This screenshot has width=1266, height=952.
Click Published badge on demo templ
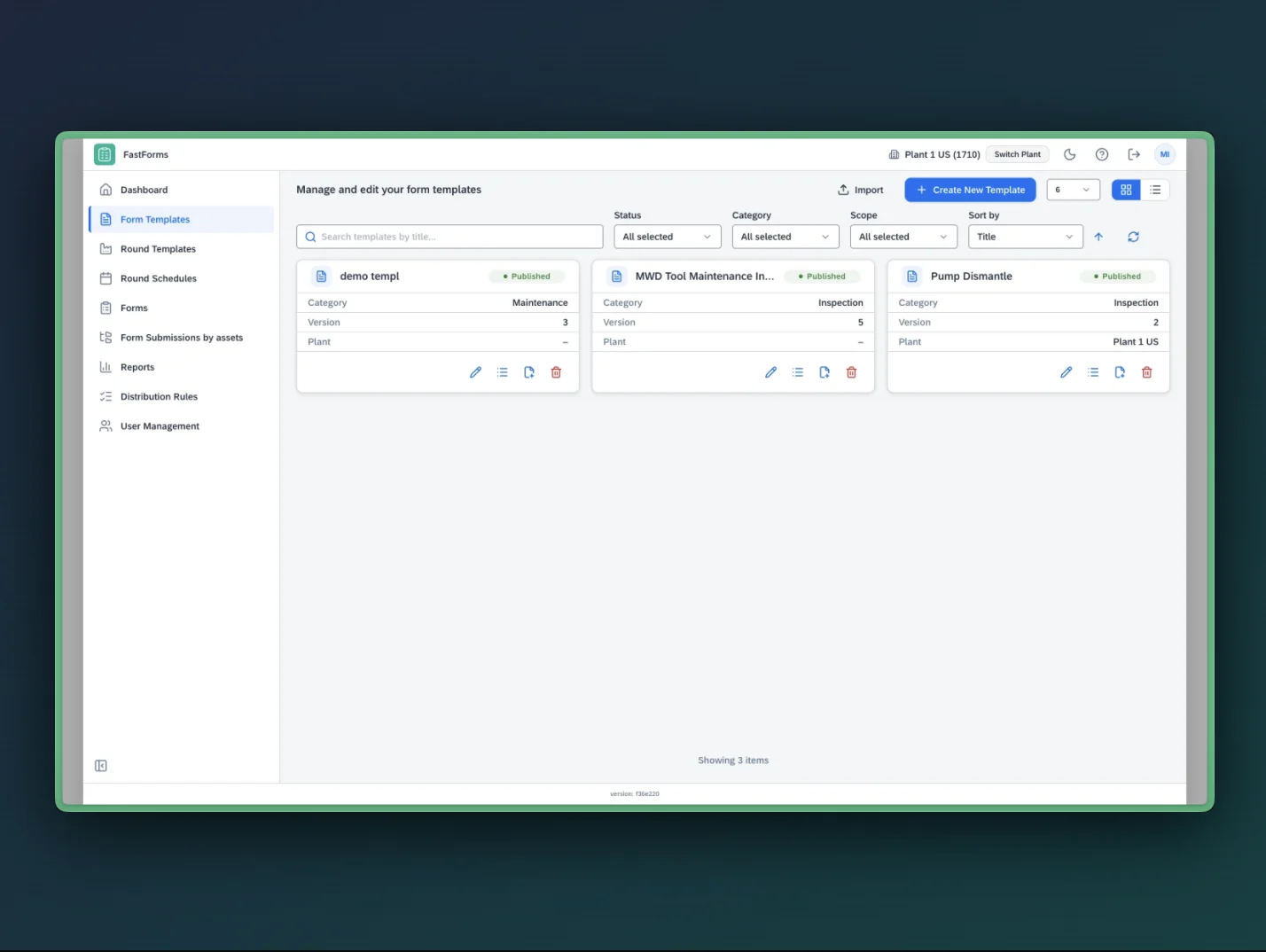(527, 277)
